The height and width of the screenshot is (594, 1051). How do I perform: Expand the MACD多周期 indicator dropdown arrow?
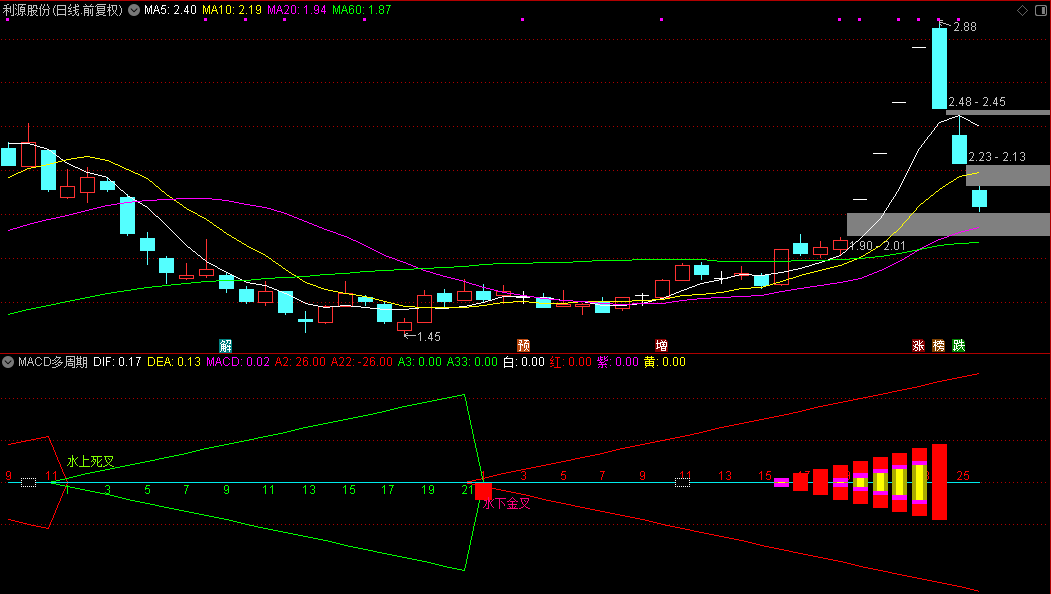click(x=8, y=362)
